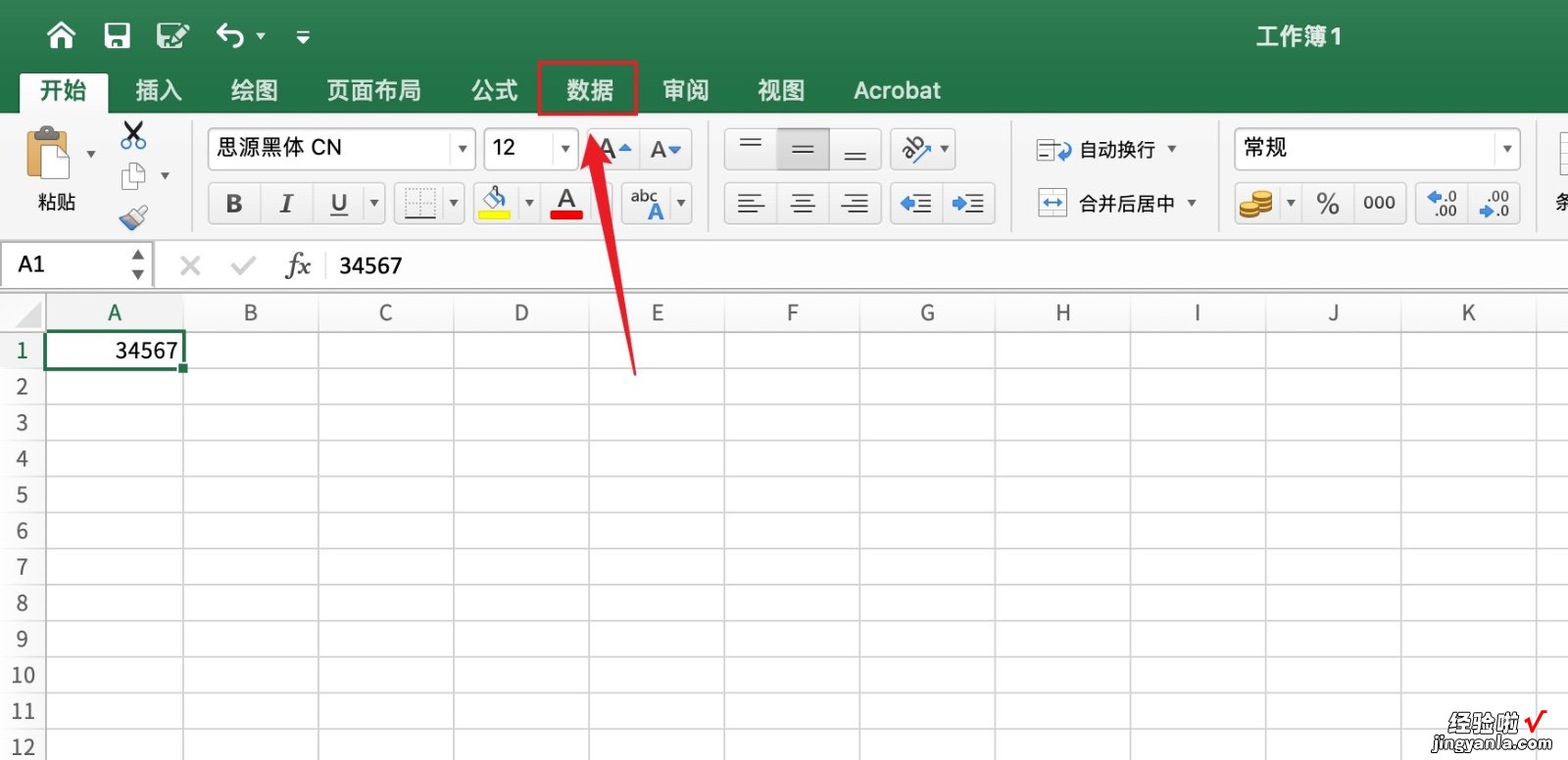Align text to vertical middle
This screenshot has width=1568, height=760.
coord(803,149)
